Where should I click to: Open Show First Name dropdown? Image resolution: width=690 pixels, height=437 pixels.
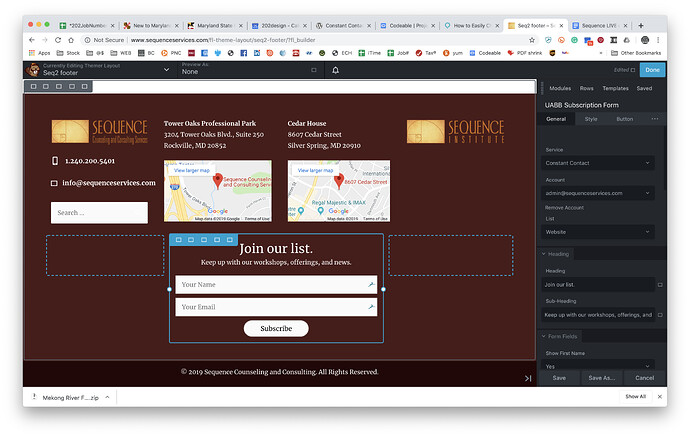(598, 365)
